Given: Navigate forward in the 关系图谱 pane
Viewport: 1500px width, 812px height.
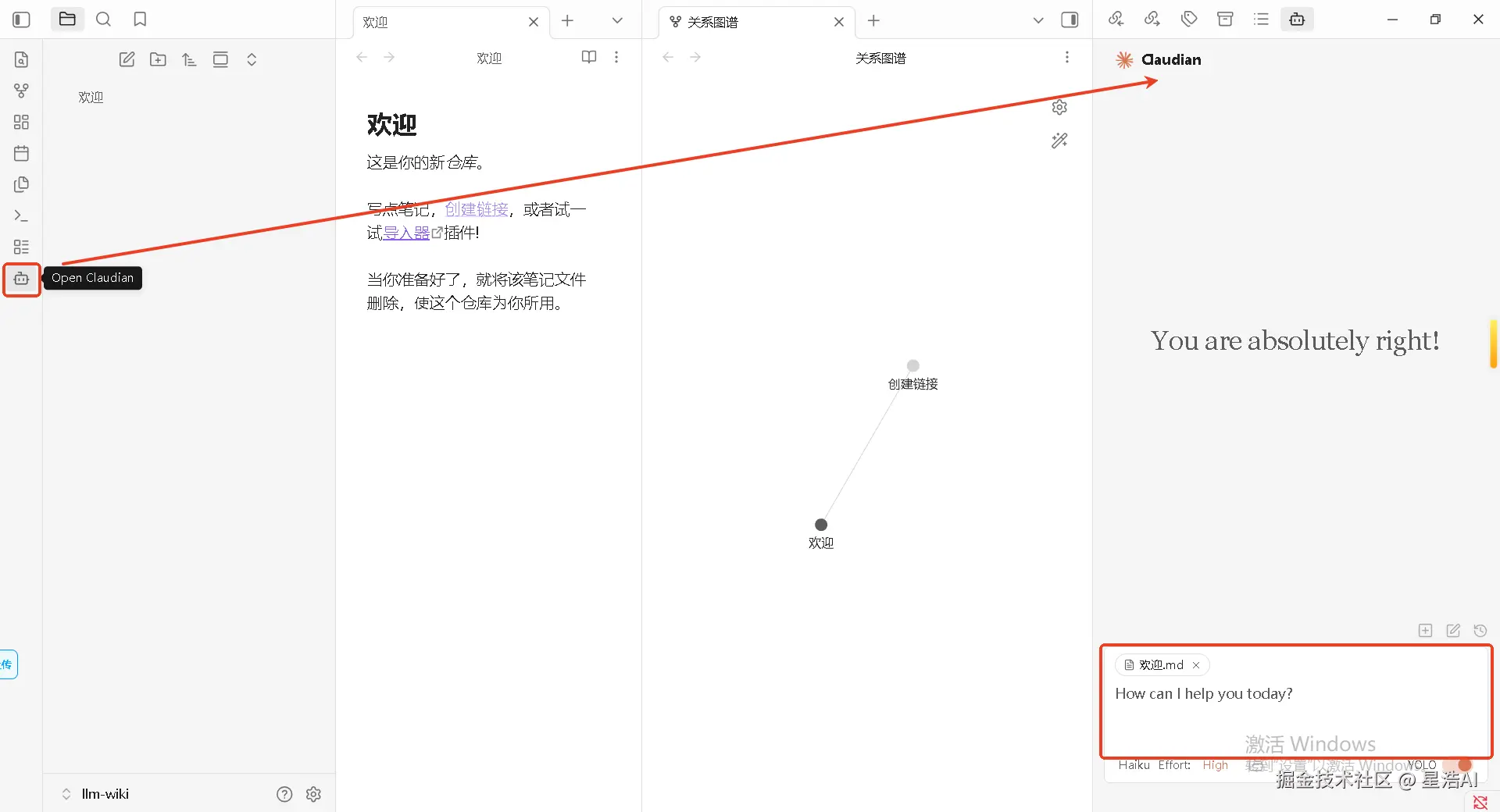Looking at the screenshot, I should pyautogui.click(x=695, y=58).
